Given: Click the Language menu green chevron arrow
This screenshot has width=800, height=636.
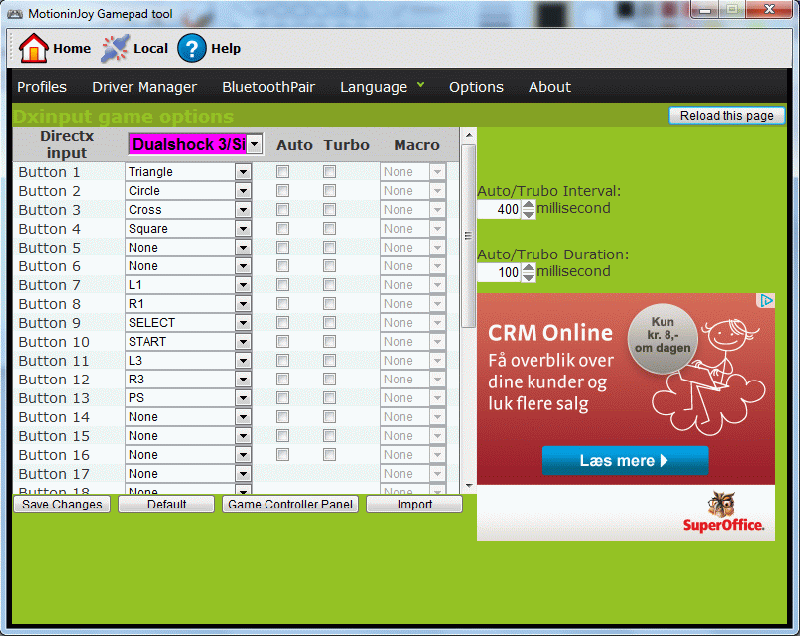Looking at the screenshot, I should coord(420,85).
